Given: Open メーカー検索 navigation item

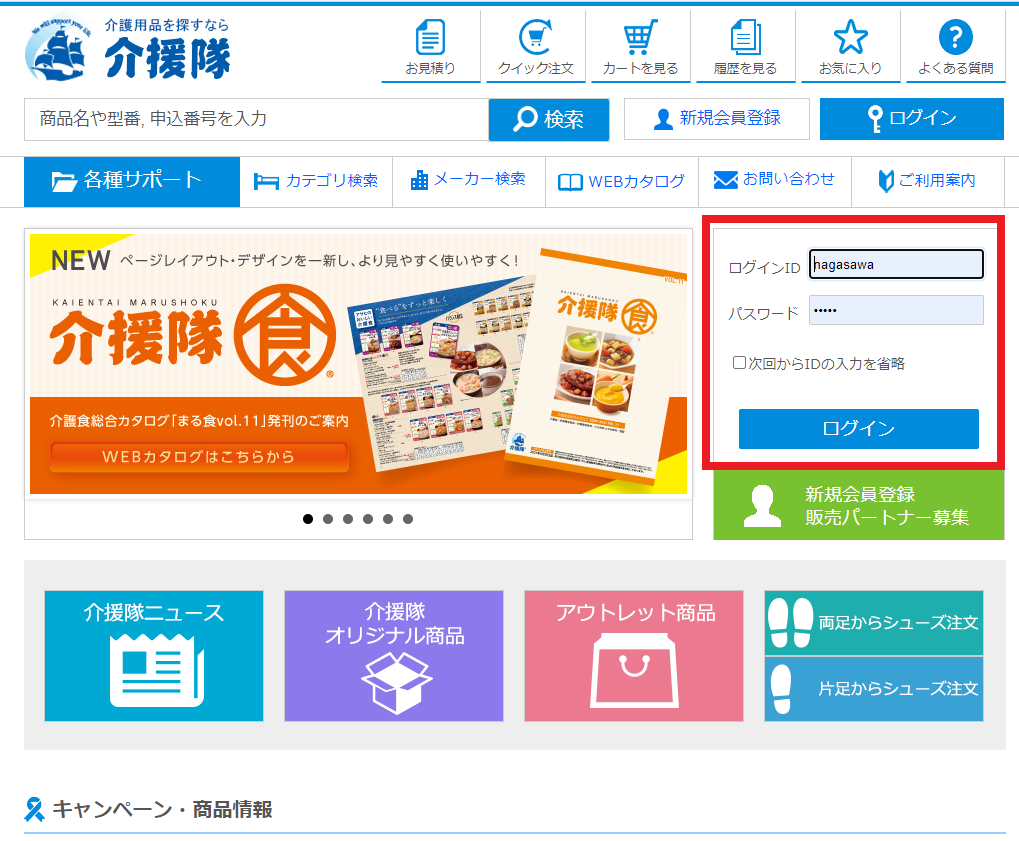Looking at the screenshot, I should click(x=468, y=181).
